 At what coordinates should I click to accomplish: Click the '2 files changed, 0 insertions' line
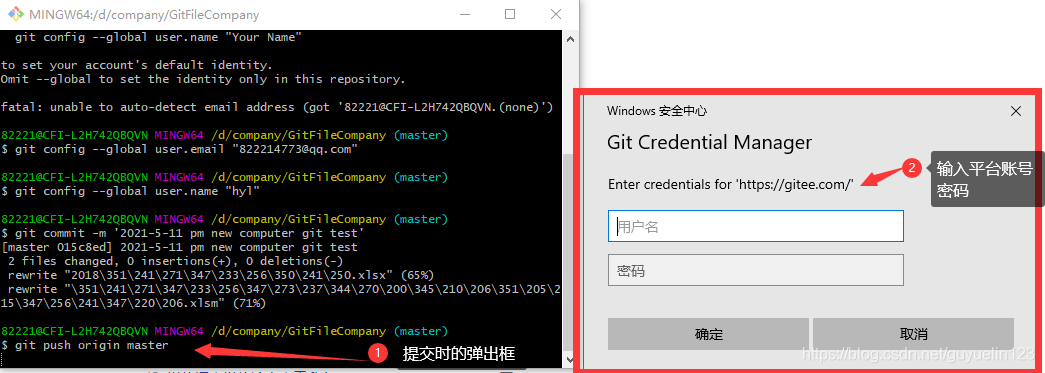click(x=175, y=261)
